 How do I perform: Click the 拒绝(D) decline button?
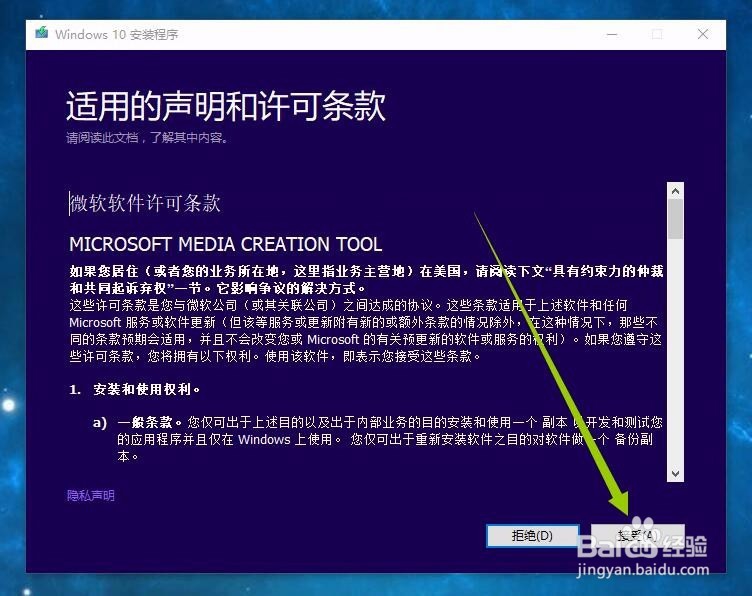click(x=532, y=535)
